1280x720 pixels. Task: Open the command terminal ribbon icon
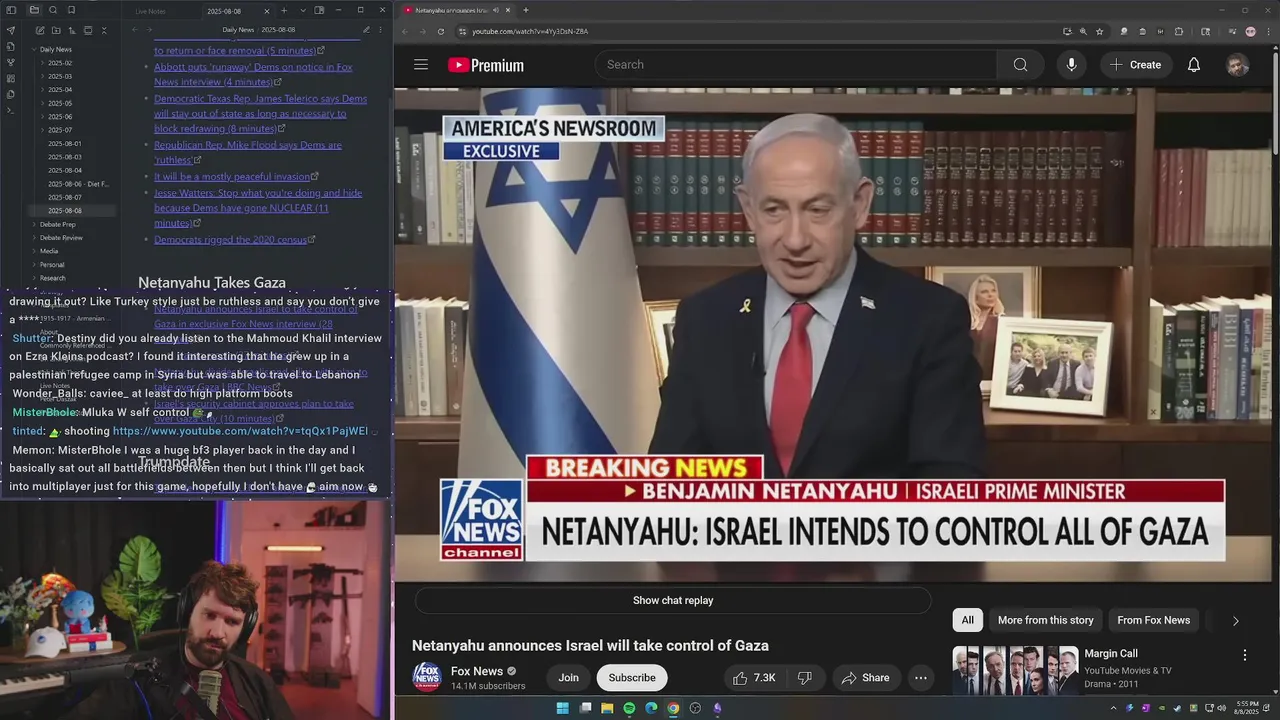point(11,110)
